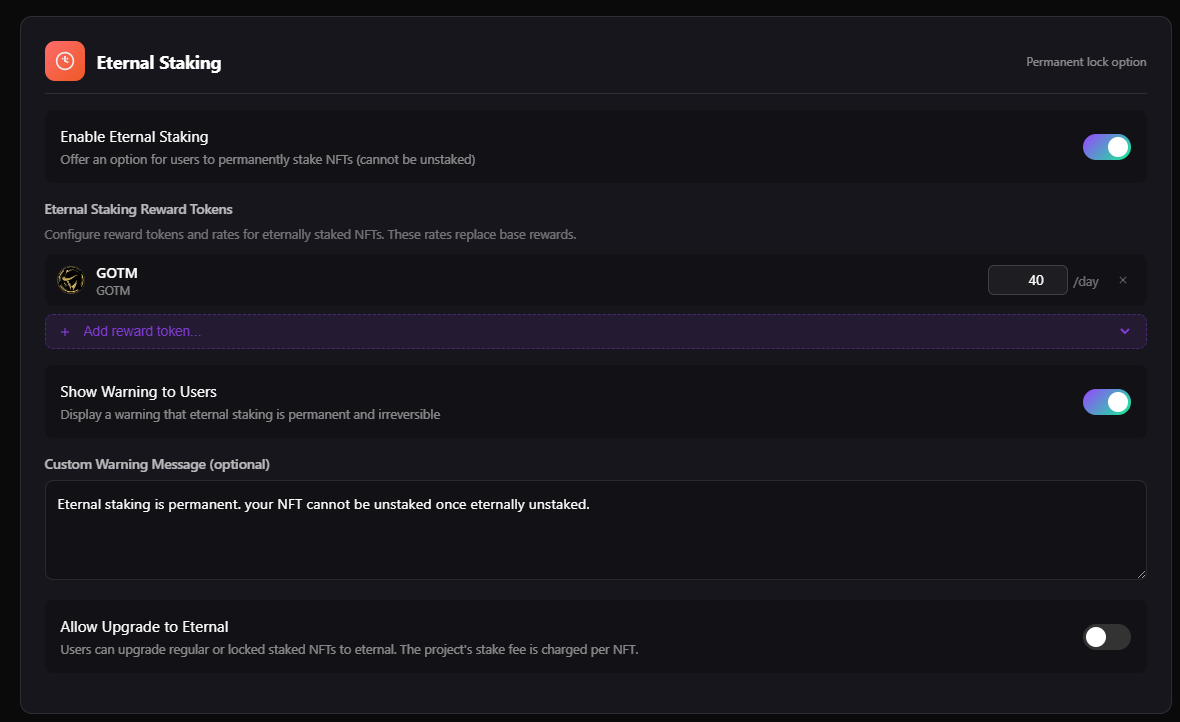Turn off Show Warning to Users
Image resolution: width=1180 pixels, height=722 pixels.
coord(1106,402)
